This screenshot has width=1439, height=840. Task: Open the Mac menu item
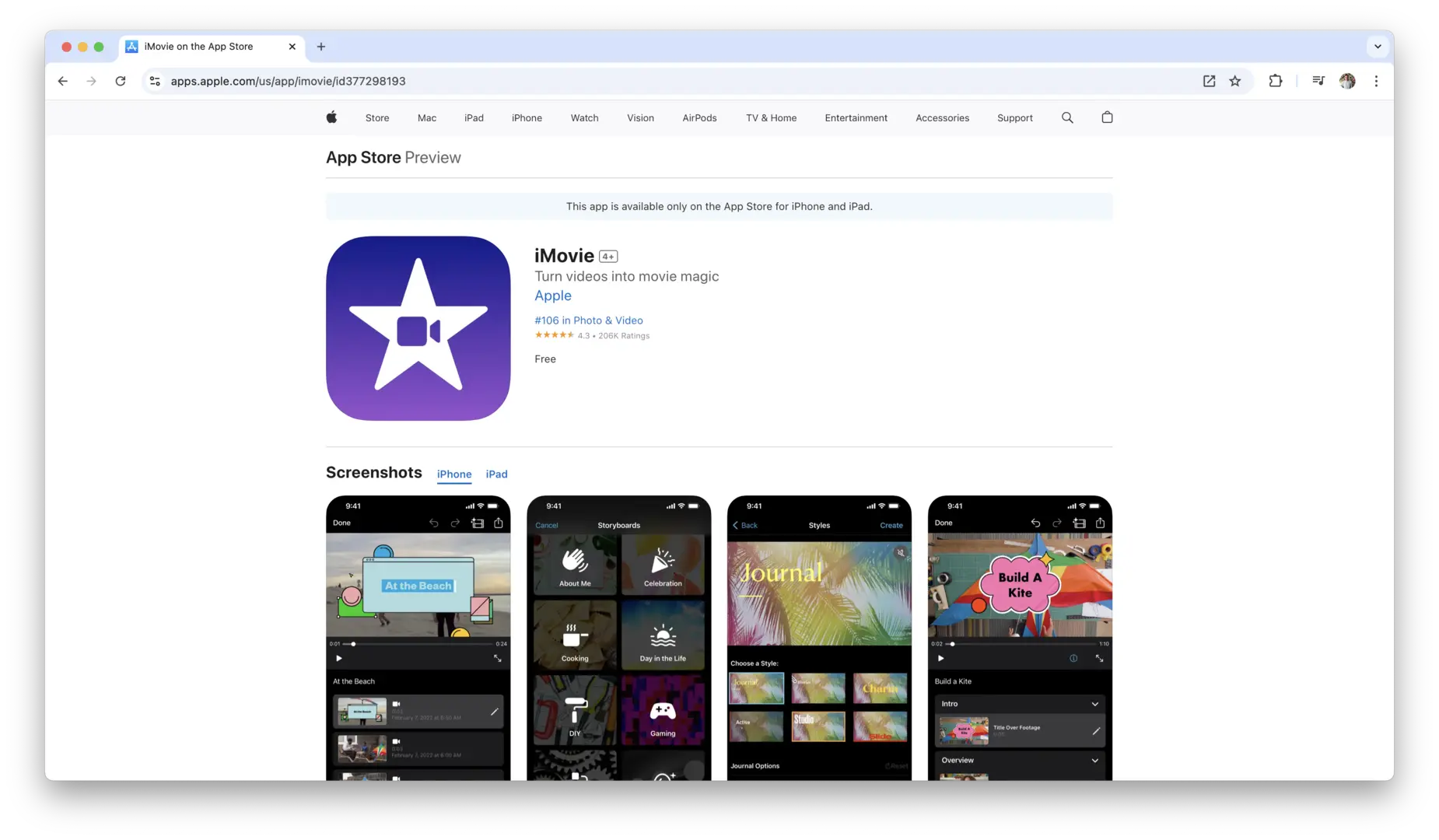pyautogui.click(x=427, y=118)
